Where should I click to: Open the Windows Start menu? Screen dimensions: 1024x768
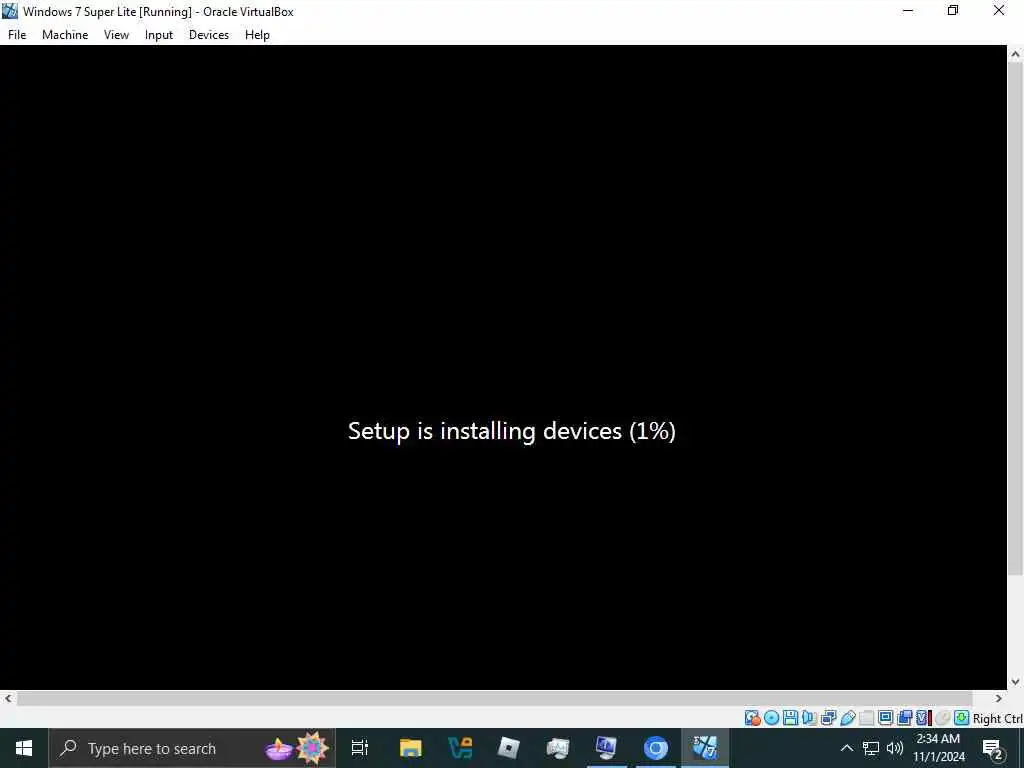pos(24,748)
